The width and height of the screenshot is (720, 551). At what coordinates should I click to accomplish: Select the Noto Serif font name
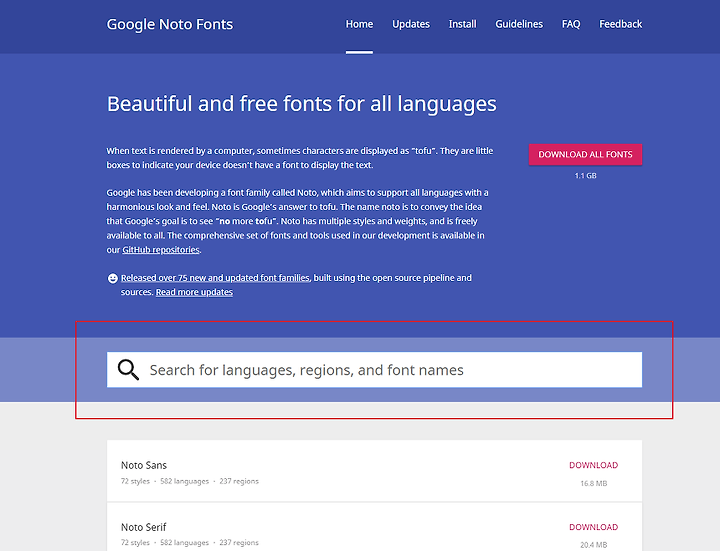pos(144,527)
